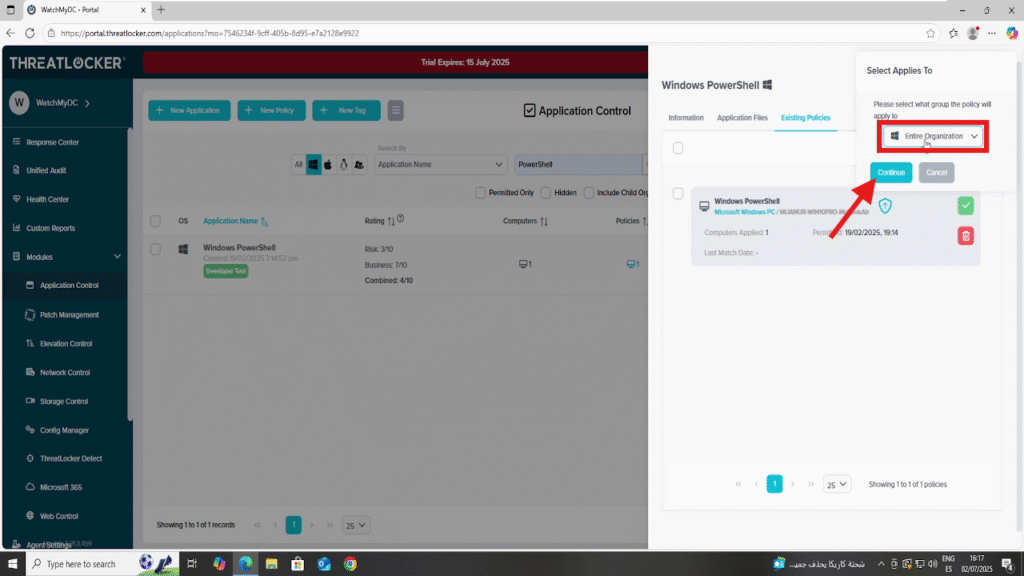The width and height of the screenshot is (1024, 576).
Task: Open Health Center in the sidebar
Action: [47, 199]
